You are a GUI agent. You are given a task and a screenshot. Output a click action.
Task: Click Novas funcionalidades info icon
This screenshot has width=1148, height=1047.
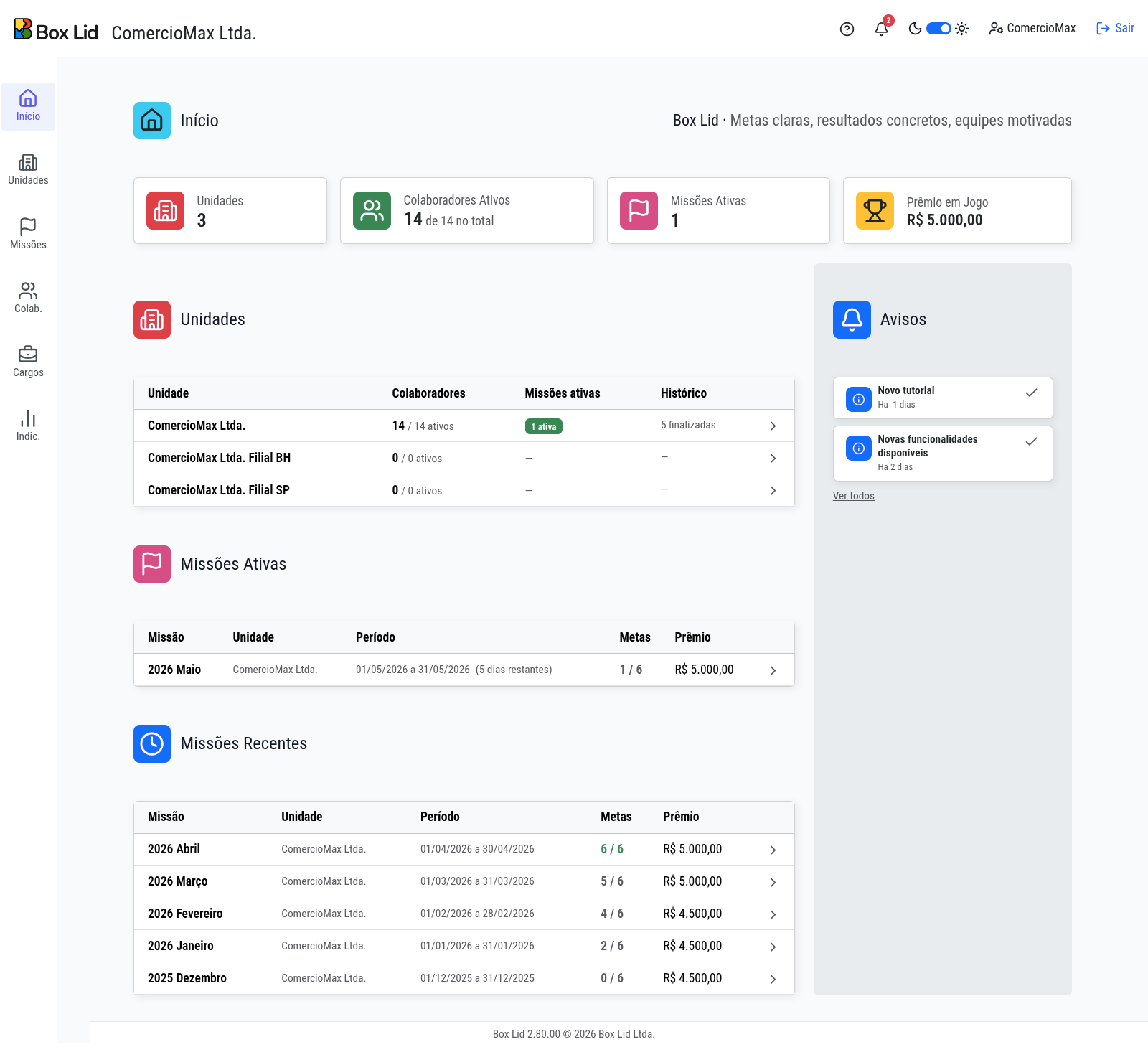[859, 449]
